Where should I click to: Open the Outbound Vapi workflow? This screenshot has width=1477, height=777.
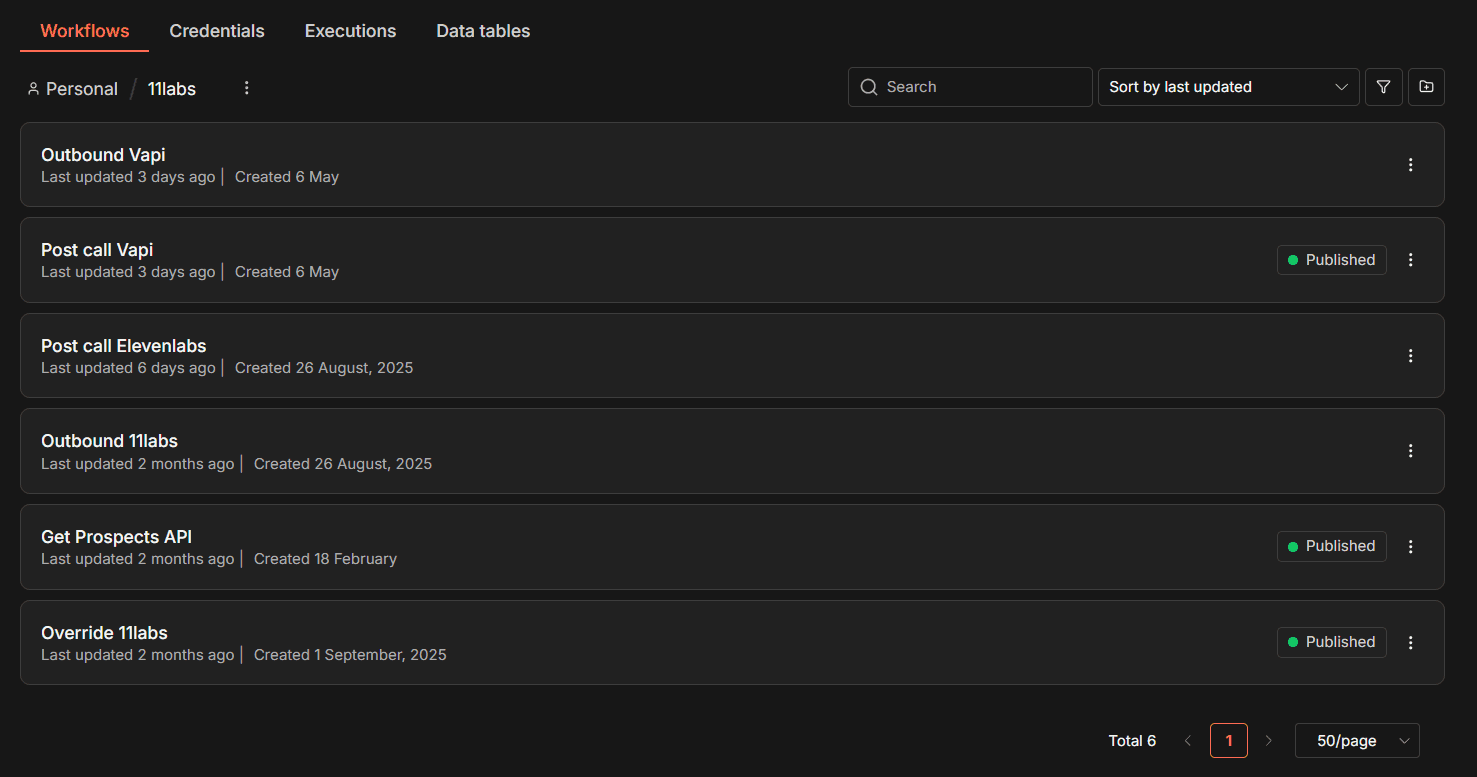point(732,165)
